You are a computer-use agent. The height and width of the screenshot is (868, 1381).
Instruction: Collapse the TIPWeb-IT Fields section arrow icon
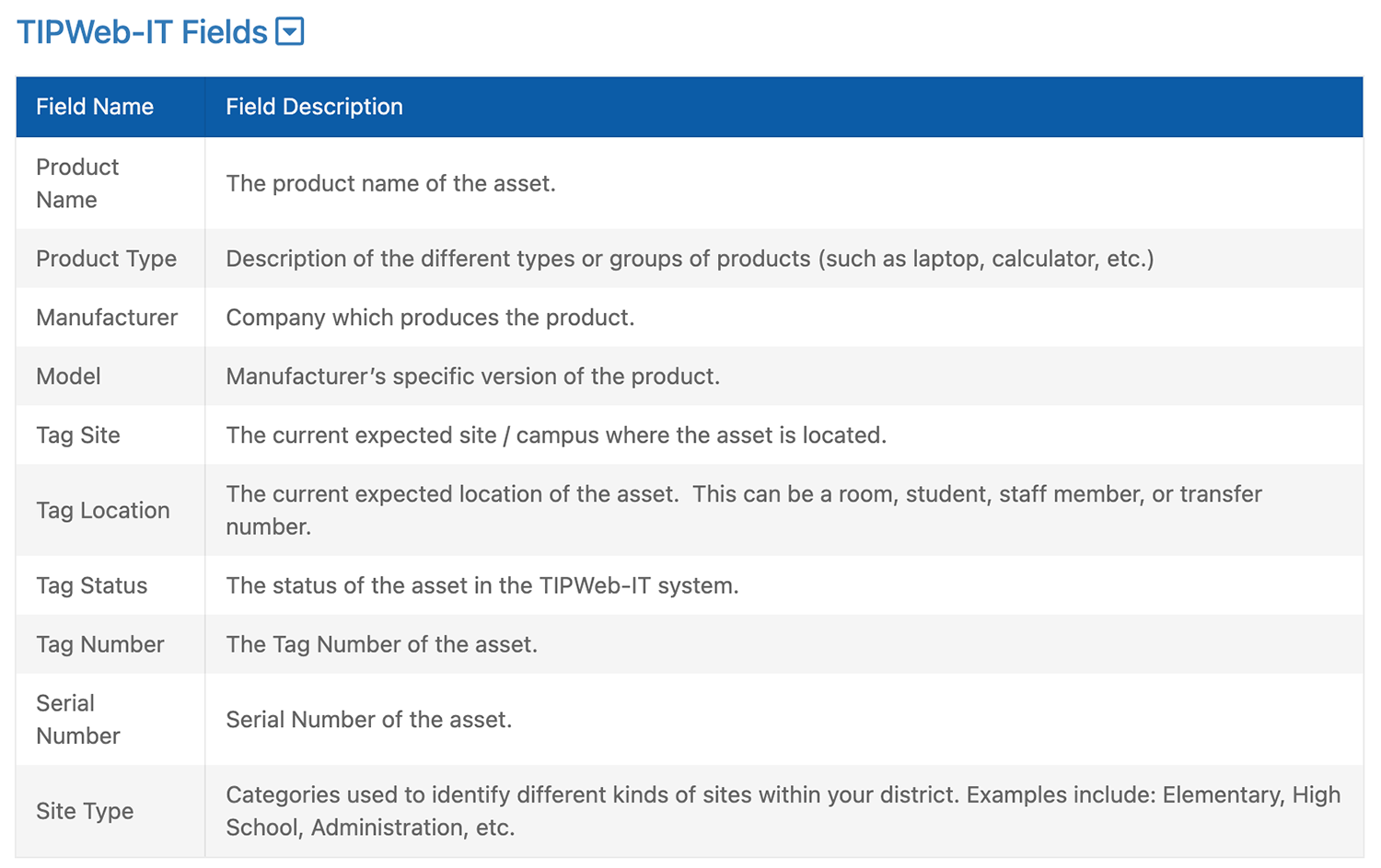coord(290,31)
